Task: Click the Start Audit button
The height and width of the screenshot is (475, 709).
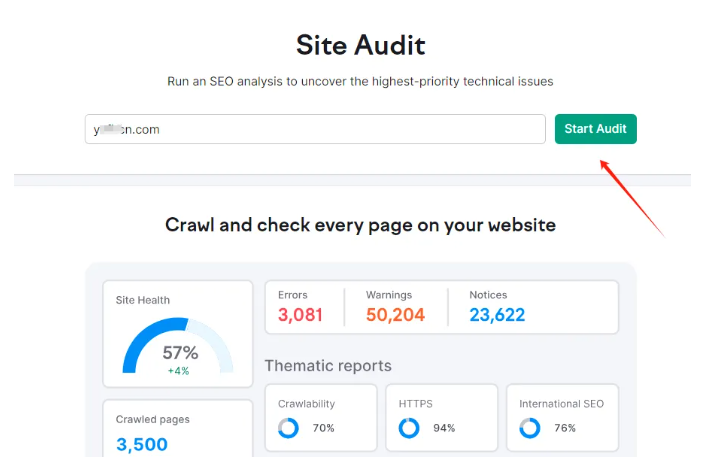Action: [595, 129]
